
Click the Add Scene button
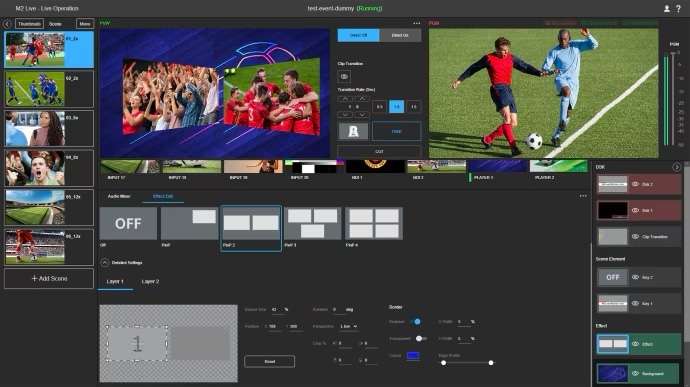pos(49,279)
